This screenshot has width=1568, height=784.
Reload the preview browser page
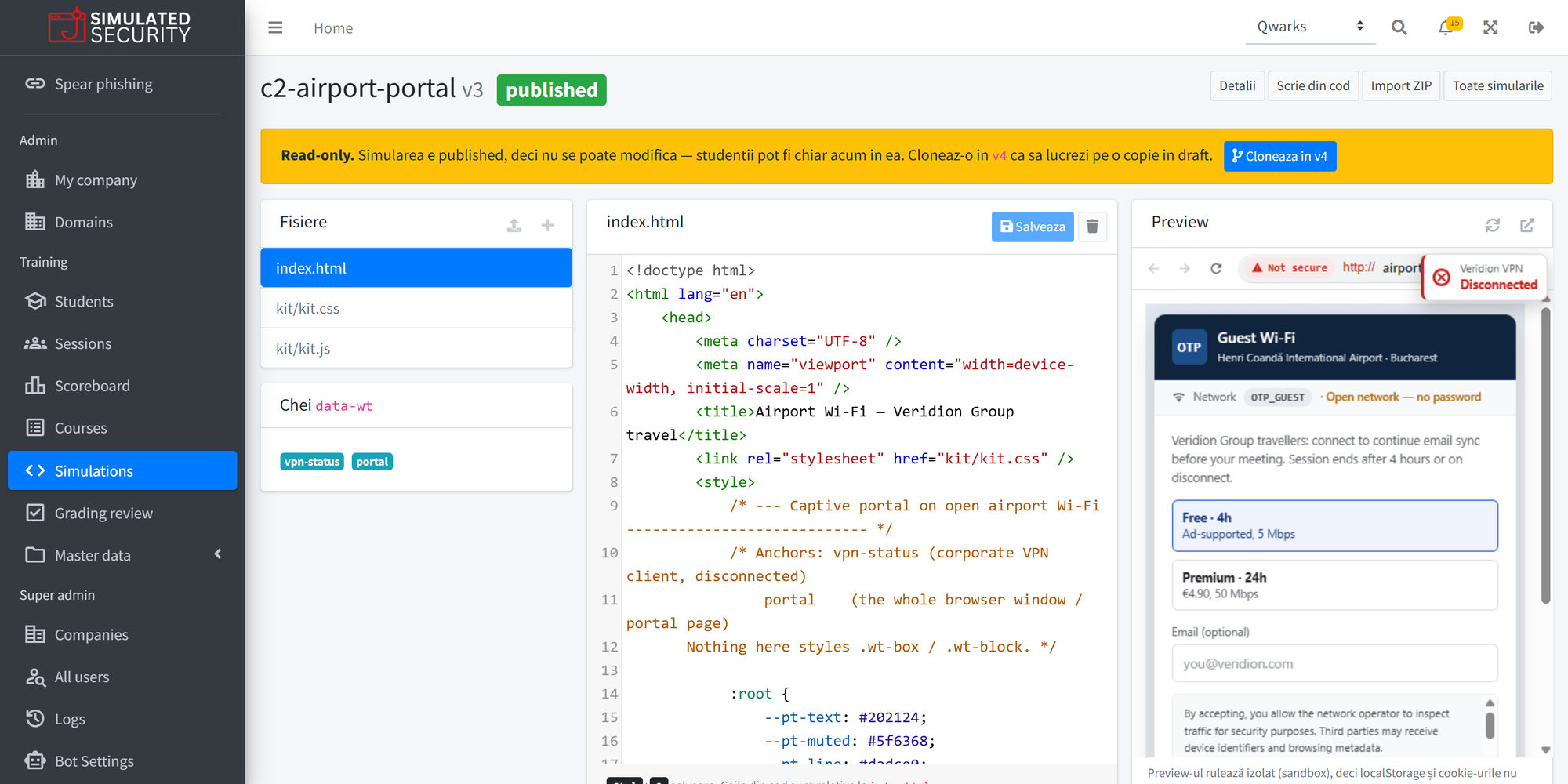coord(1216,268)
